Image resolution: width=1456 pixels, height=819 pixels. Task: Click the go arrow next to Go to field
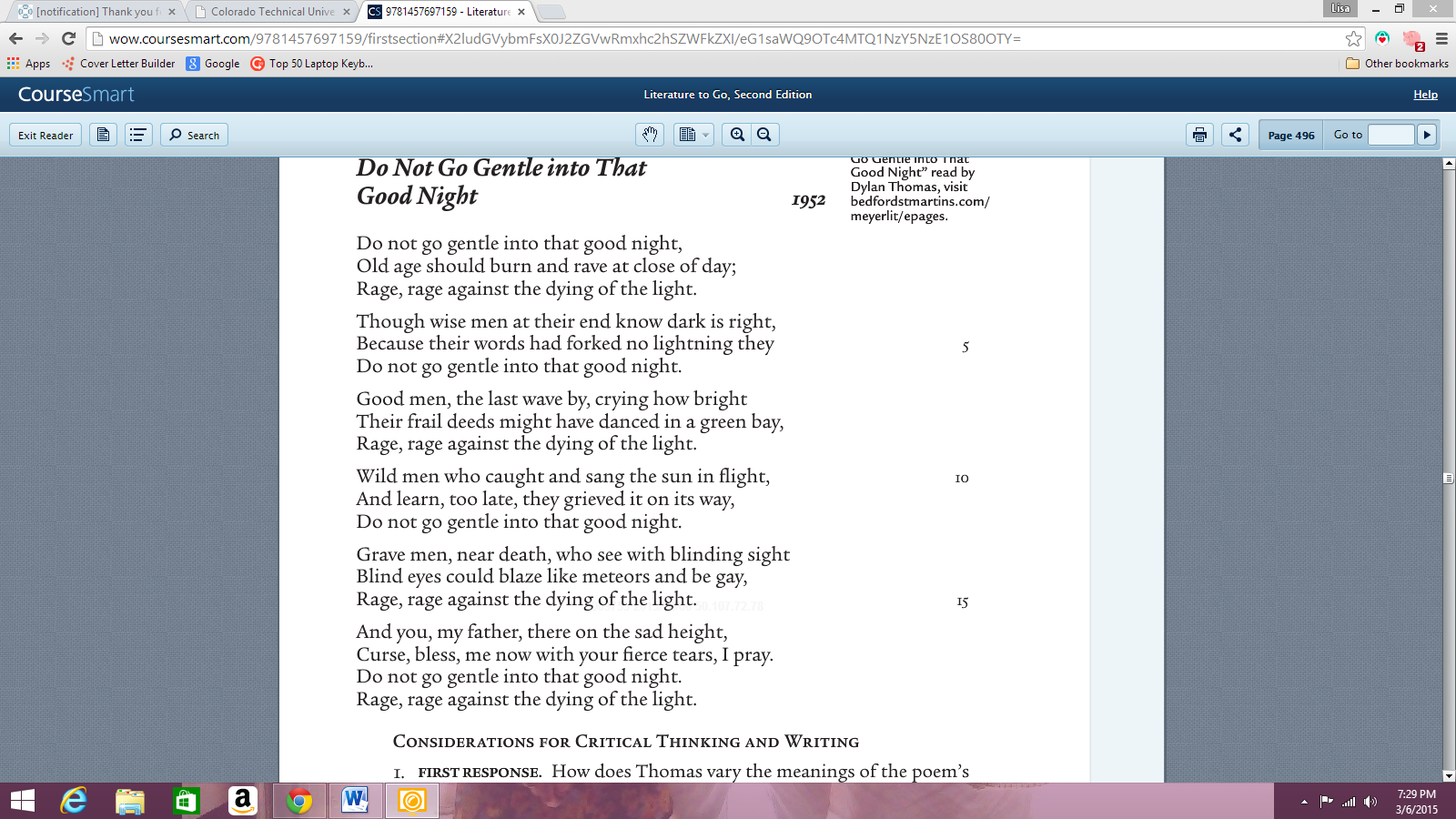1427,135
